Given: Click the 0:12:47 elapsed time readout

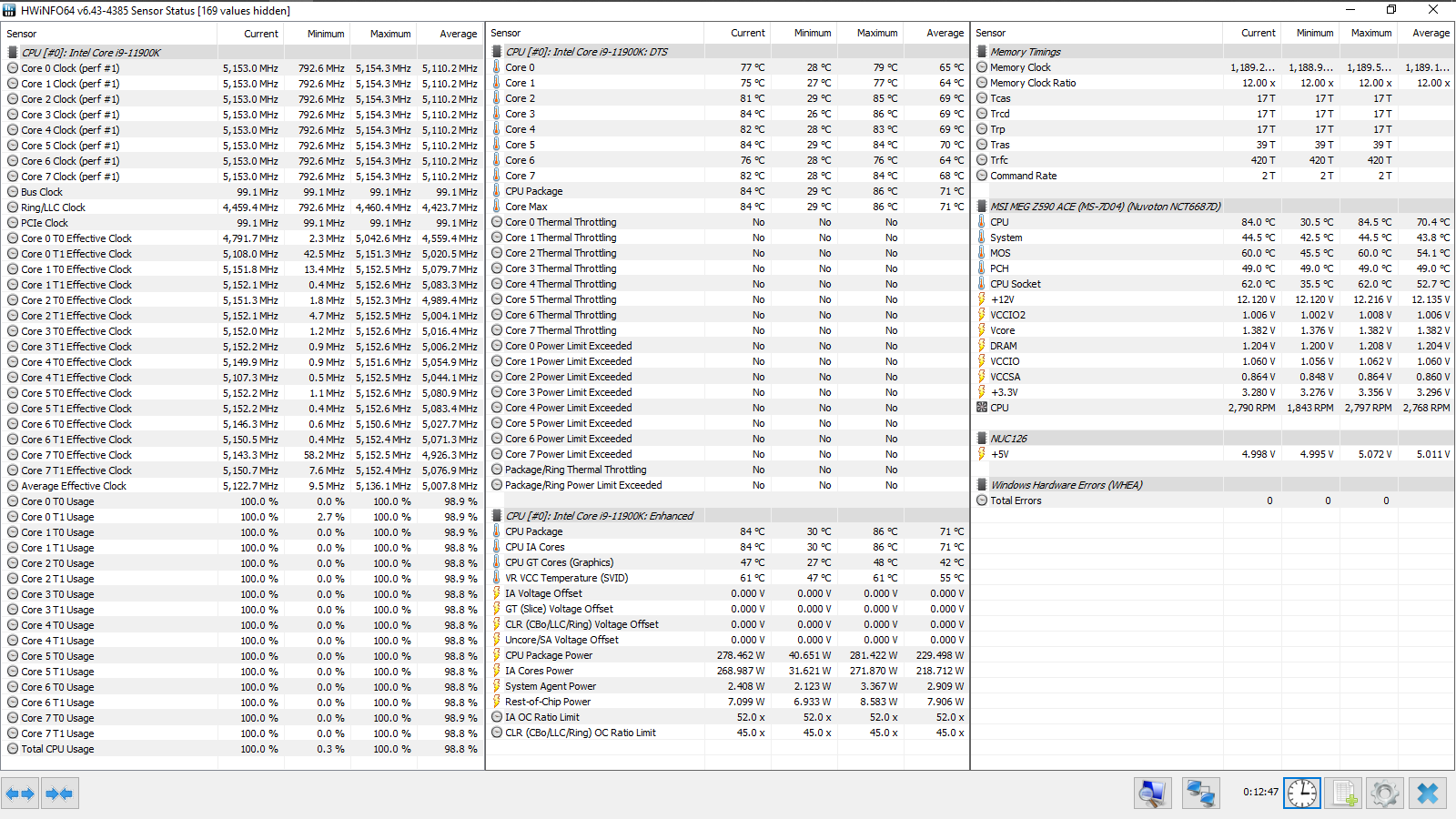Looking at the screenshot, I should (1260, 792).
